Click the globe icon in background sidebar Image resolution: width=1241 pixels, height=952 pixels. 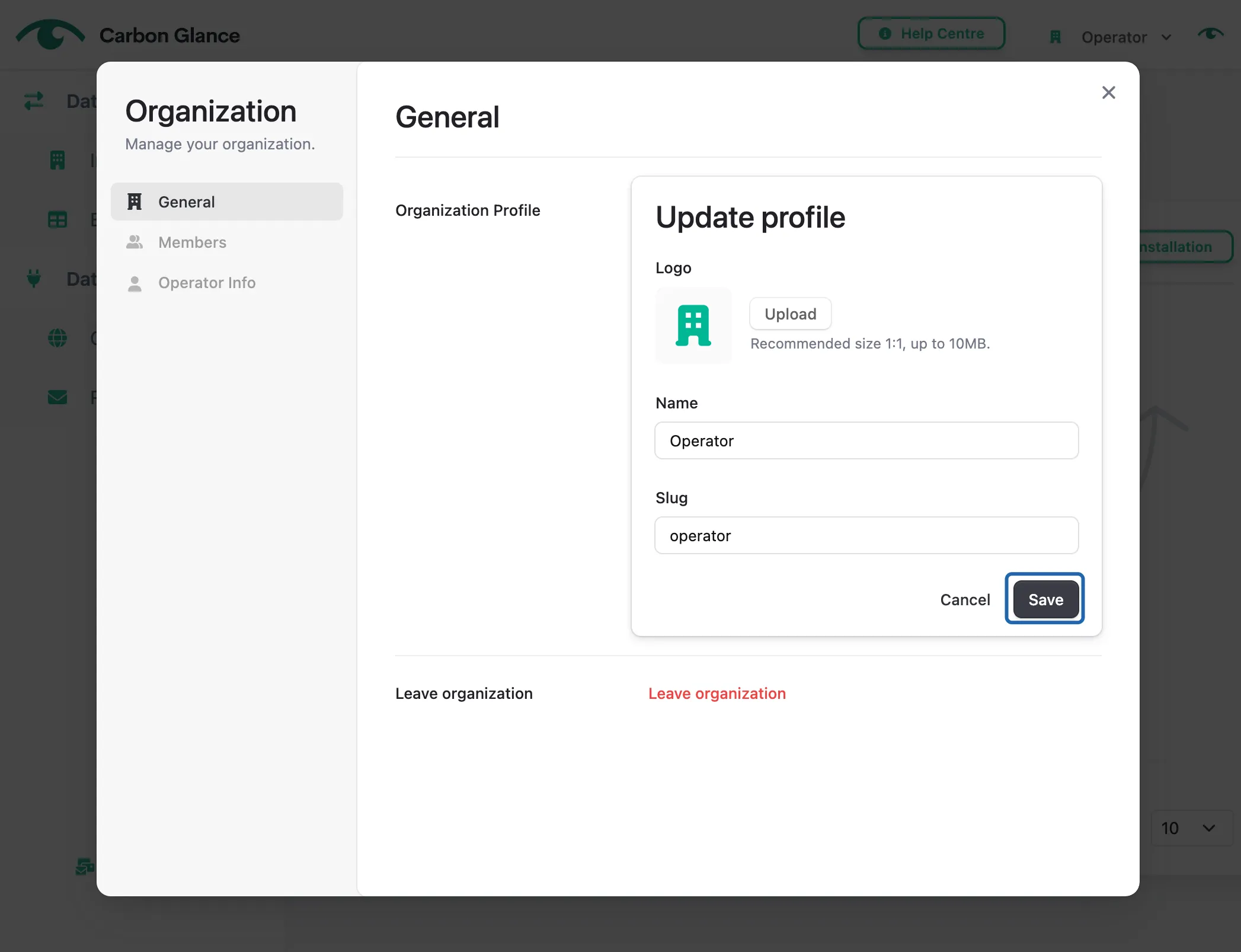(57, 338)
